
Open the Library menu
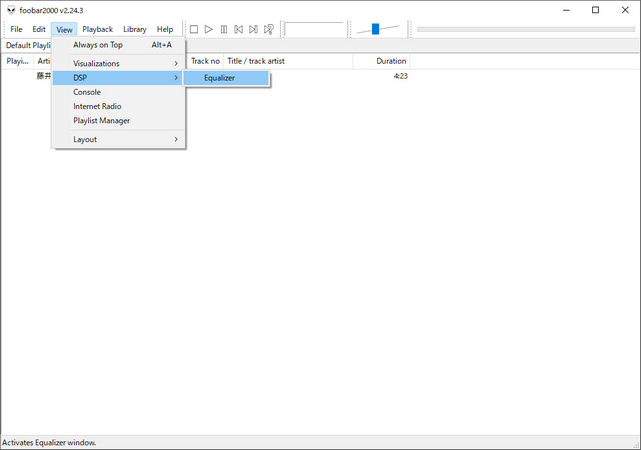pyautogui.click(x=134, y=29)
